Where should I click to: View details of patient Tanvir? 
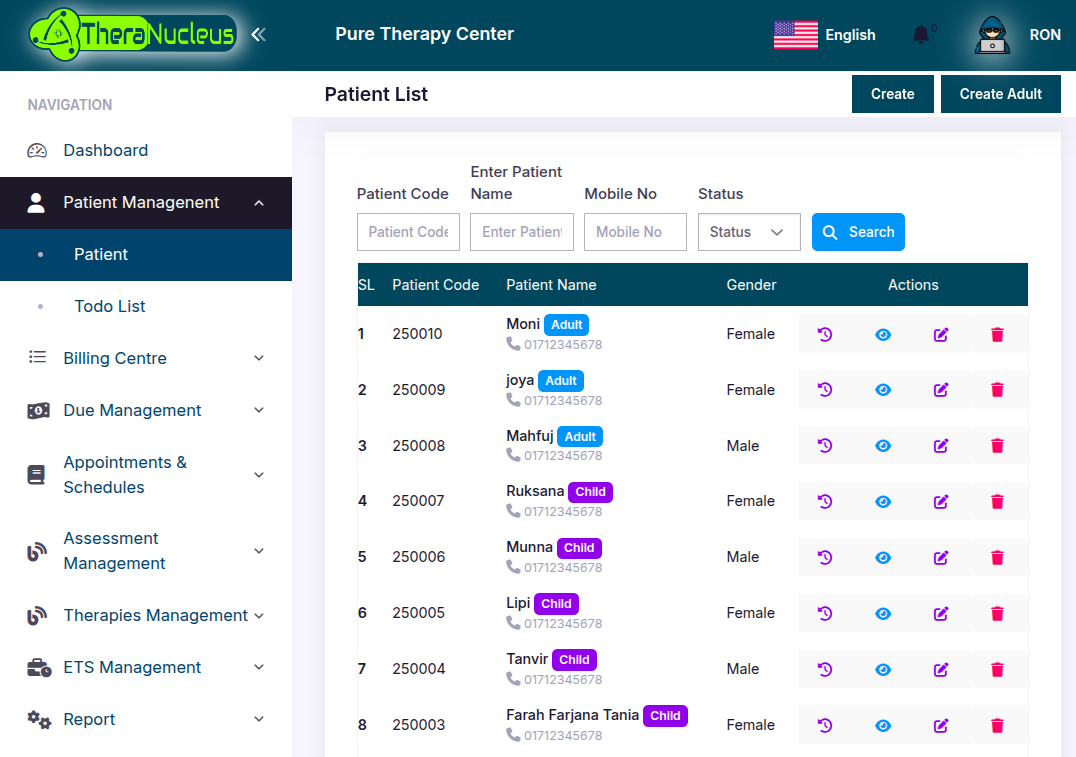coord(883,669)
